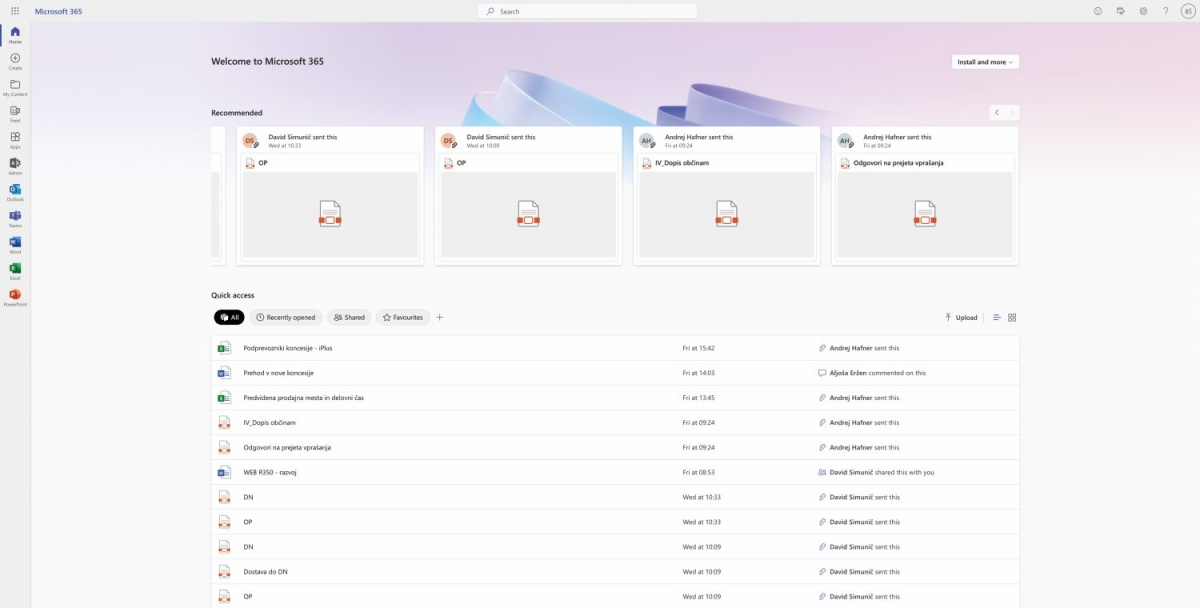Click the Microsoft 365 title link

click(x=59, y=11)
